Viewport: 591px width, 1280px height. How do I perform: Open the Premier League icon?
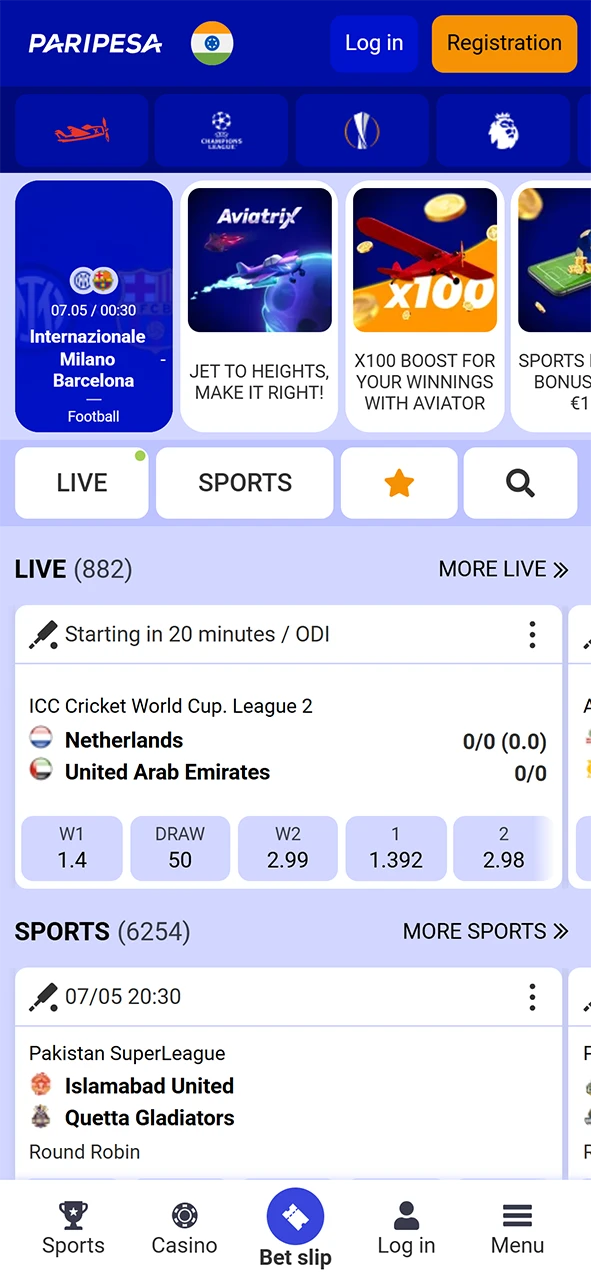pyautogui.click(x=503, y=130)
